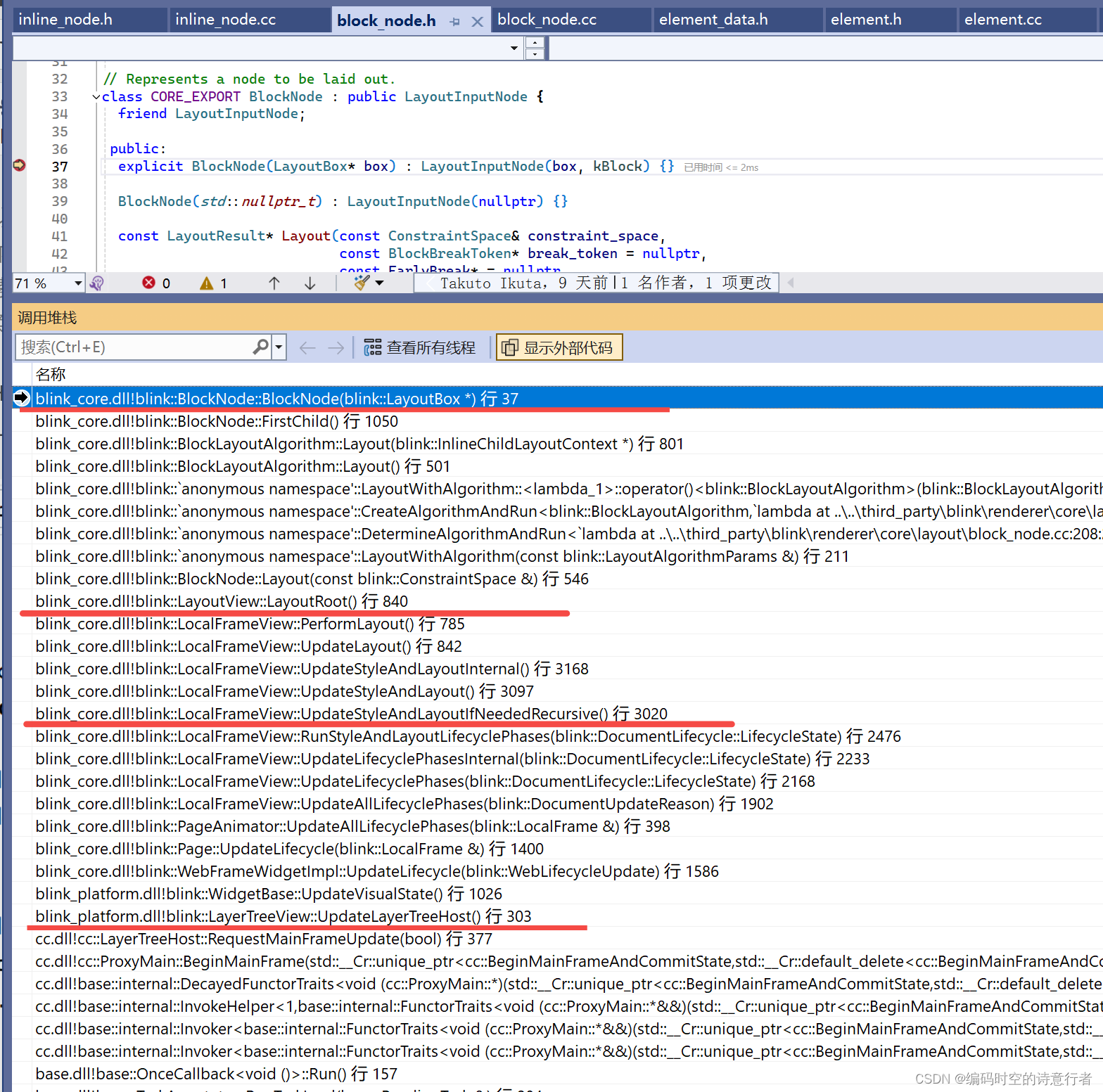
Task: Go to the next issue arrow
Action: click(310, 283)
